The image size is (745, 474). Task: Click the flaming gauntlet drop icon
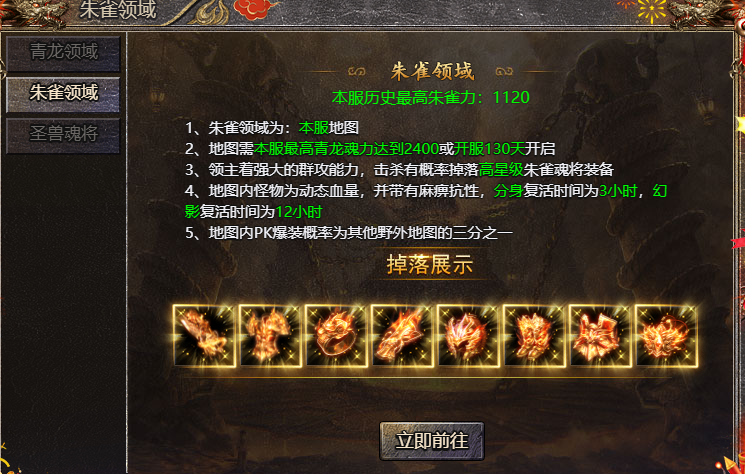pos(402,336)
